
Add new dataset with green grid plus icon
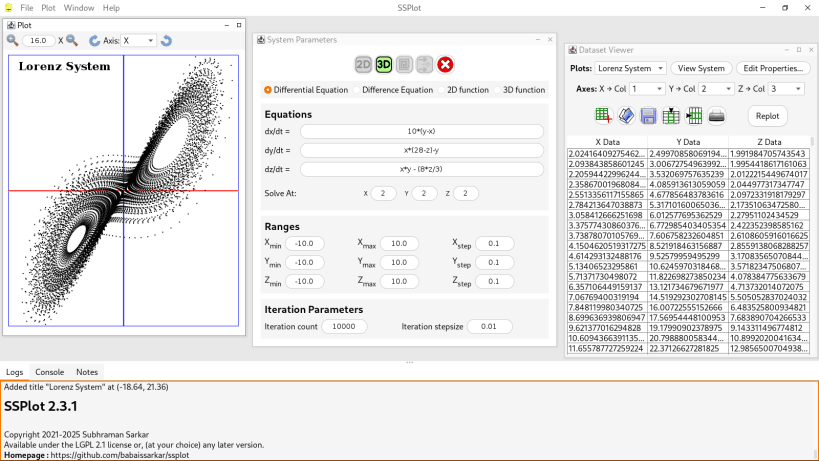[x=603, y=116]
